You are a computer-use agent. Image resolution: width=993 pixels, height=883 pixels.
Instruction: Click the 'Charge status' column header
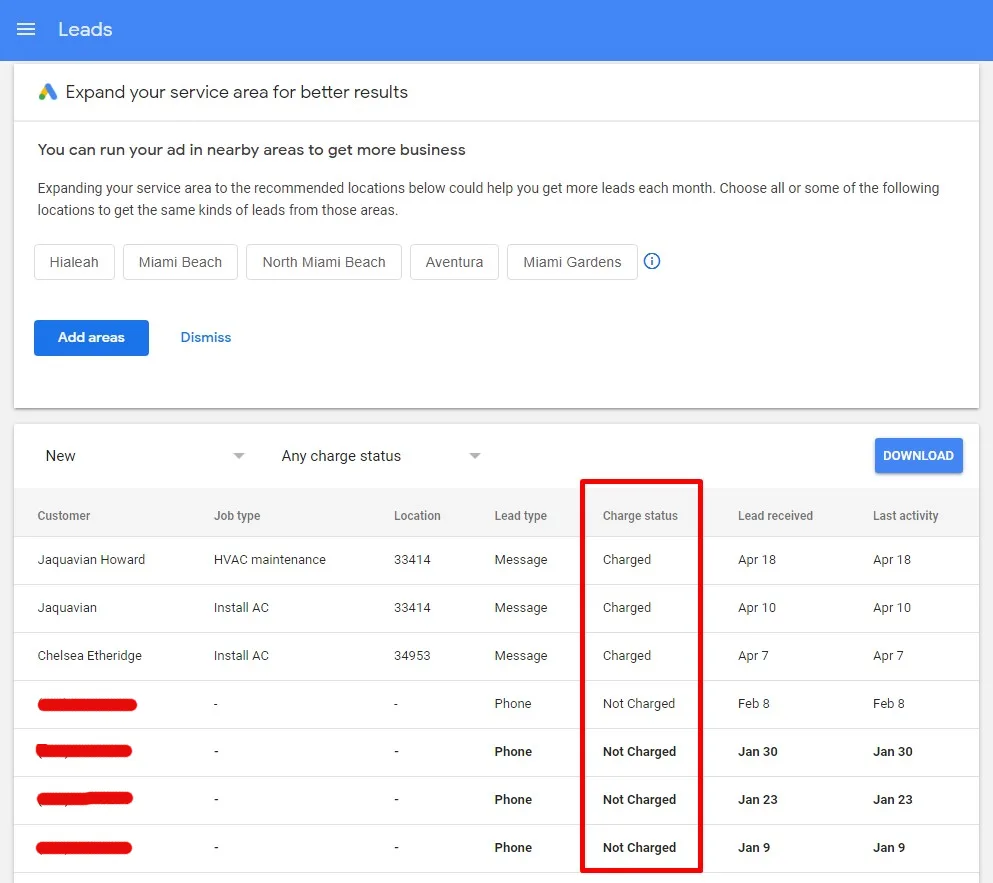pyautogui.click(x=640, y=515)
